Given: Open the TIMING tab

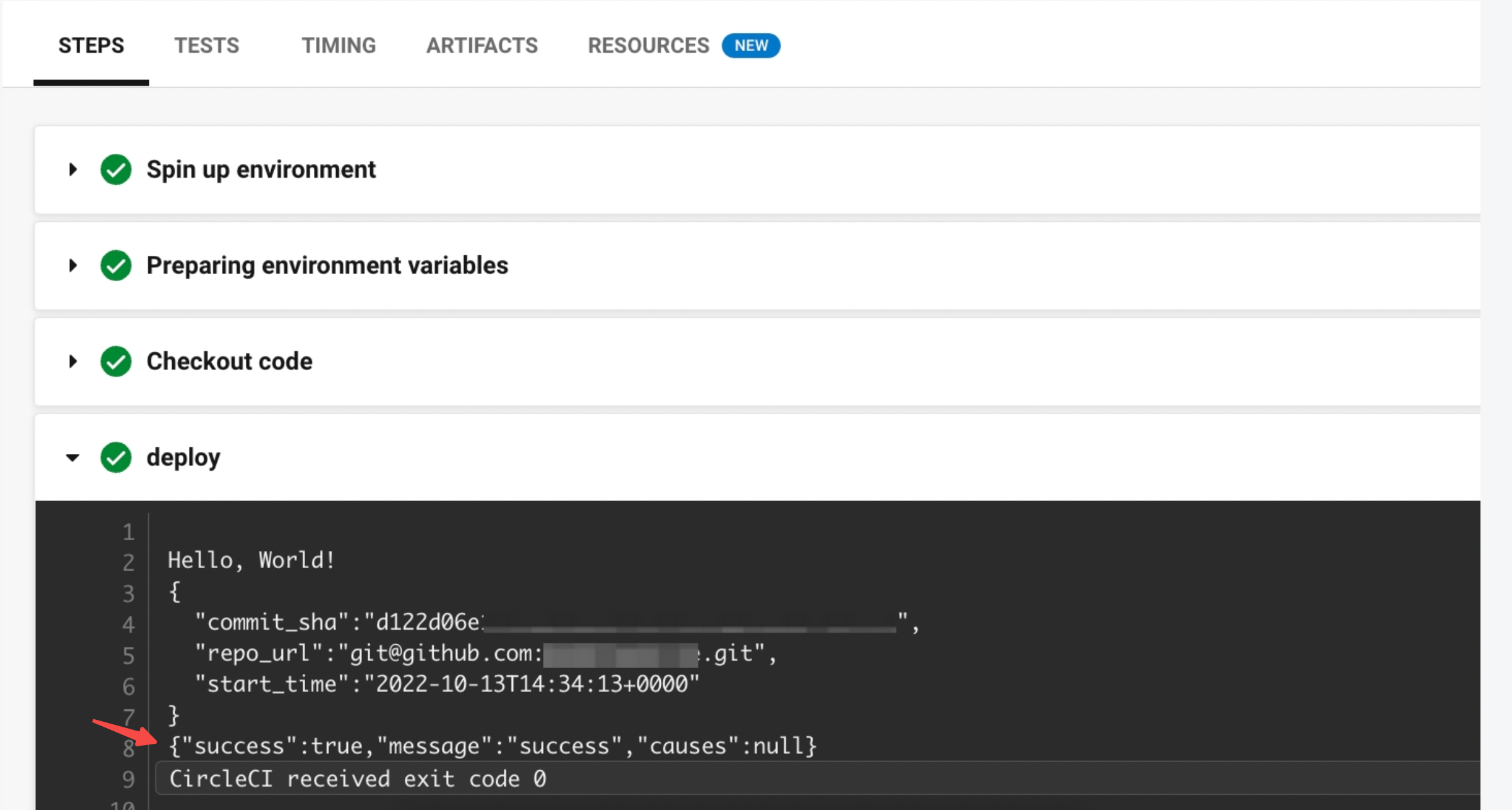Looking at the screenshot, I should coord(339,45).
